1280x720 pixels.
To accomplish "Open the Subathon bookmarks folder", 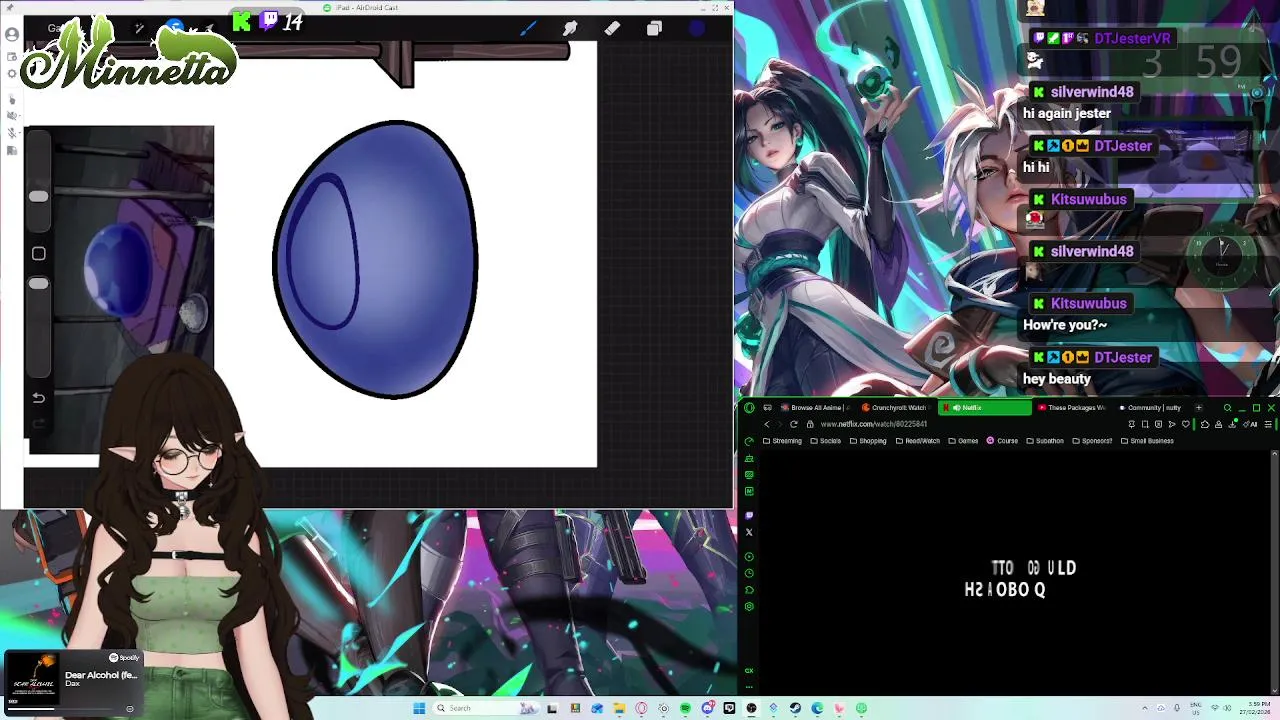I will [1045, 441].
